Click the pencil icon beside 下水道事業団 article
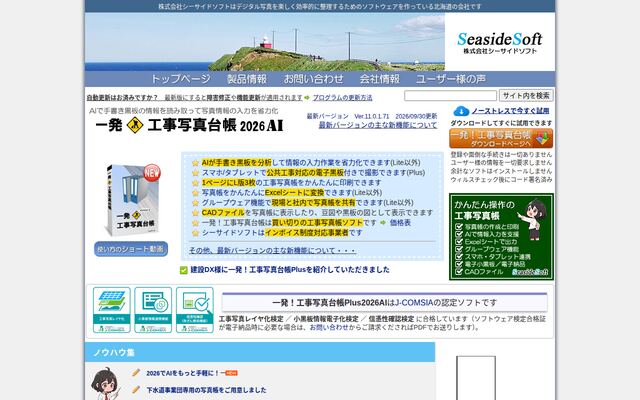Image resolution: width=640 pixels, height=400 pixels. point(136,389)
